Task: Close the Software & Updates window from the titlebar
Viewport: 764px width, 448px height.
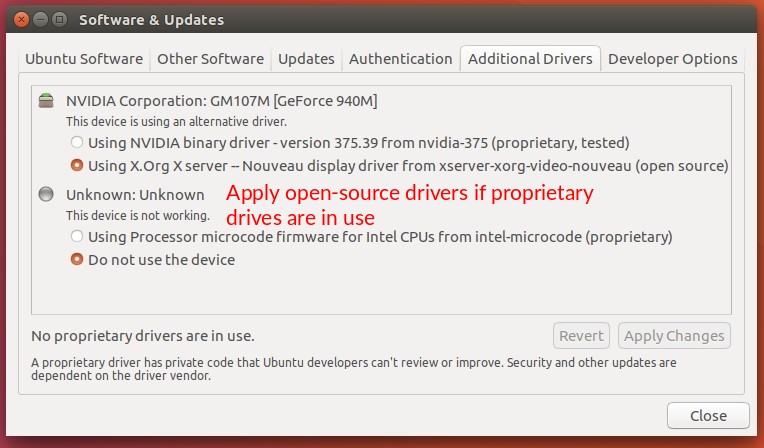Action: point(21,19)
